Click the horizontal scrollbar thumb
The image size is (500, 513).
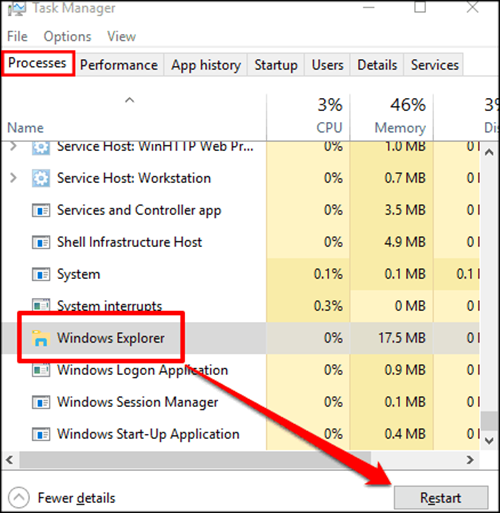[x=195, y=460]
